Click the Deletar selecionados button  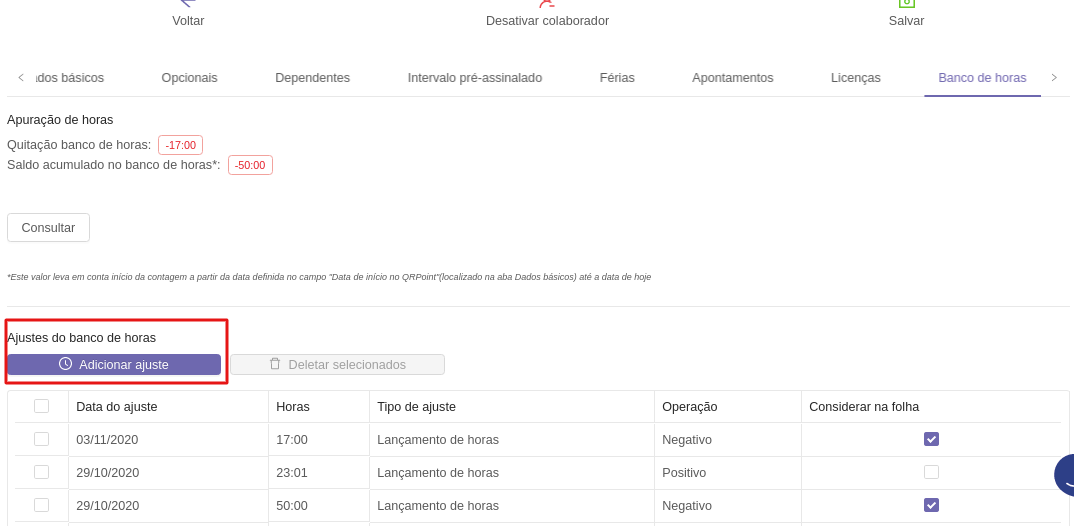point(337,365)
